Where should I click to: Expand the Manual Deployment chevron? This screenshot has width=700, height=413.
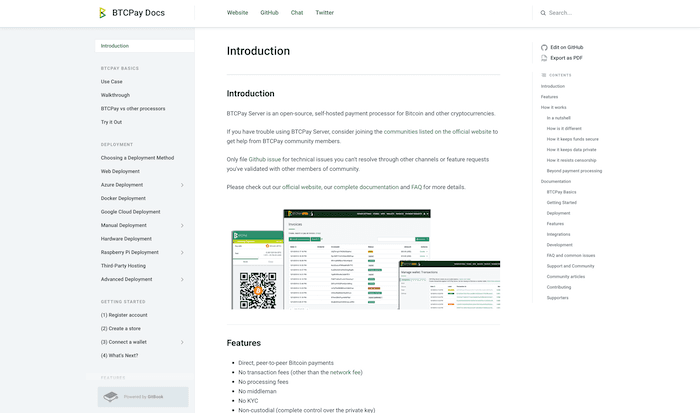click(182, 225)
